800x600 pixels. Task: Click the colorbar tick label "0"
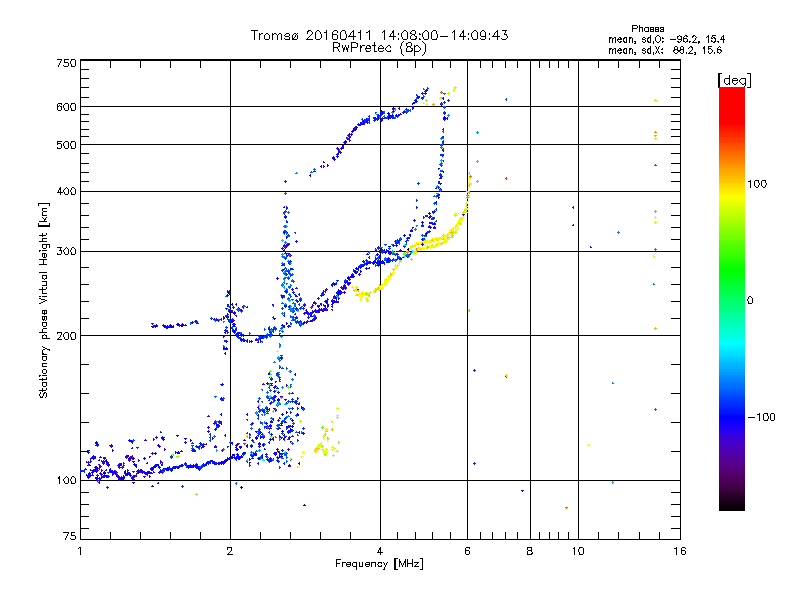point(750,300)
